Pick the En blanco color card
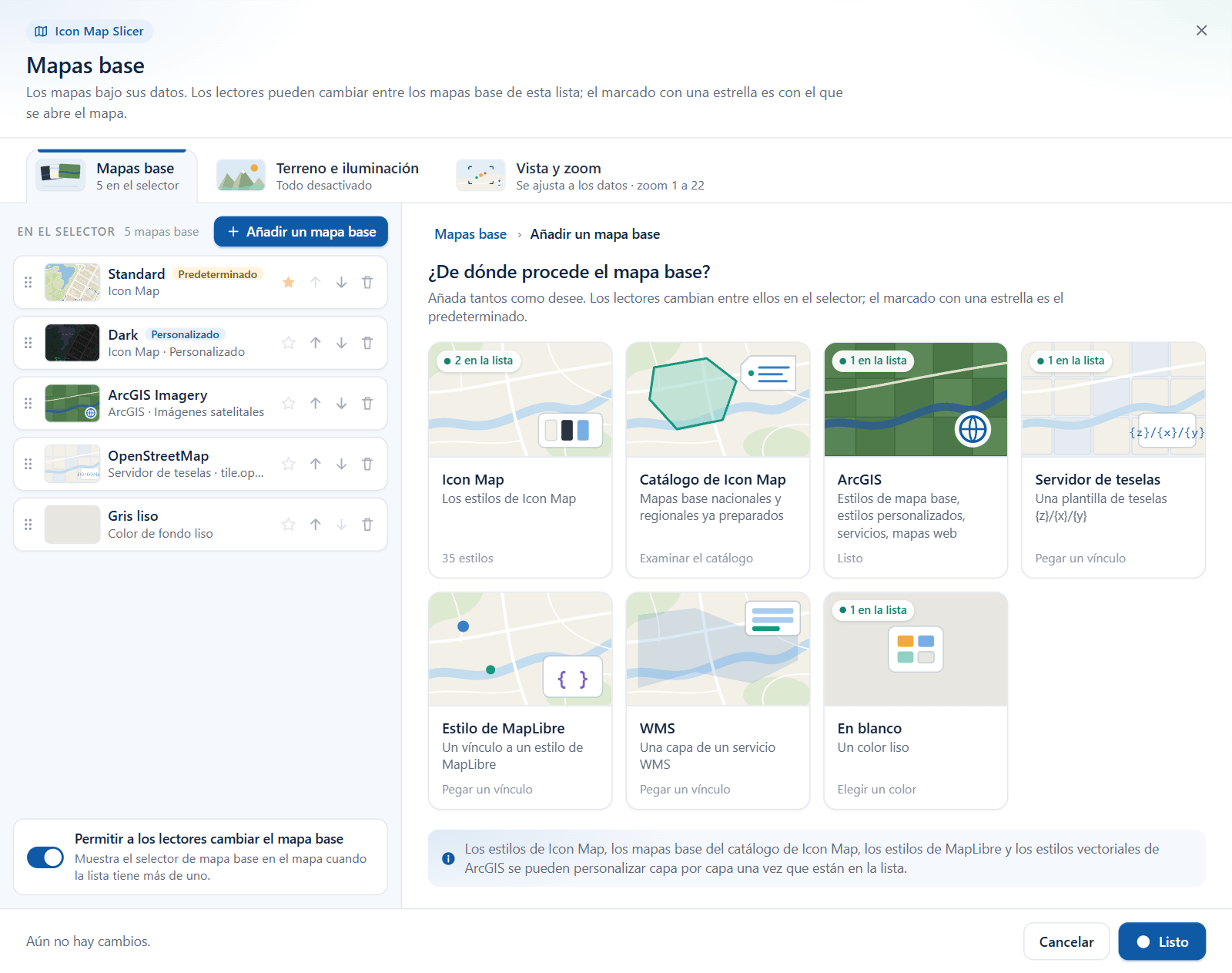 click(916, 700)
